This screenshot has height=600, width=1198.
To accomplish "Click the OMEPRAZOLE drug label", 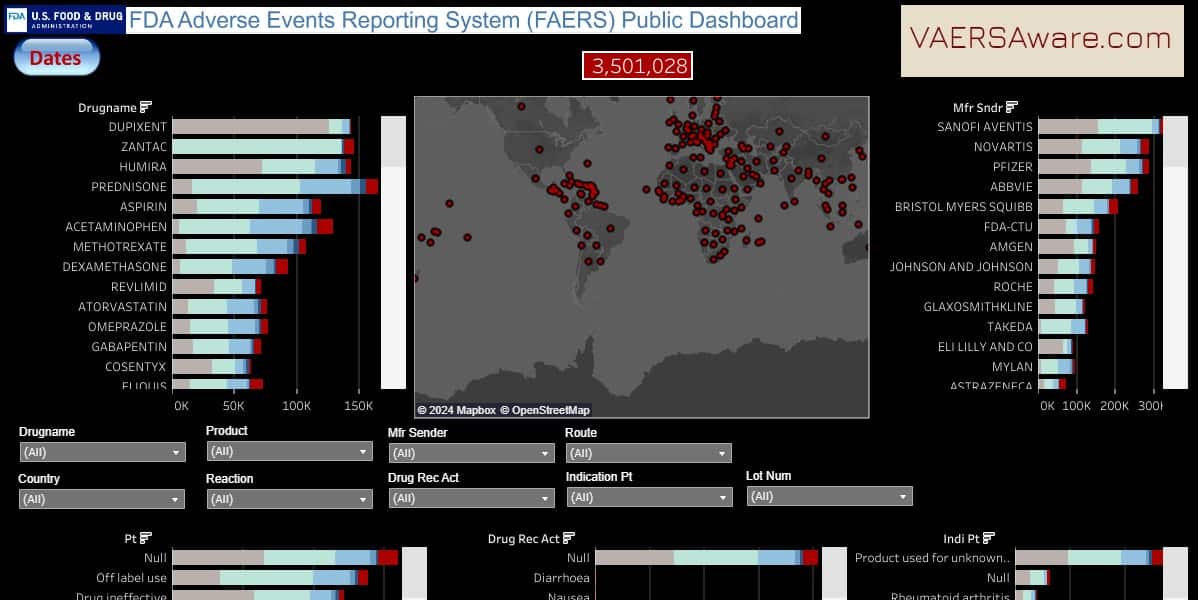I will click(128, 327).
